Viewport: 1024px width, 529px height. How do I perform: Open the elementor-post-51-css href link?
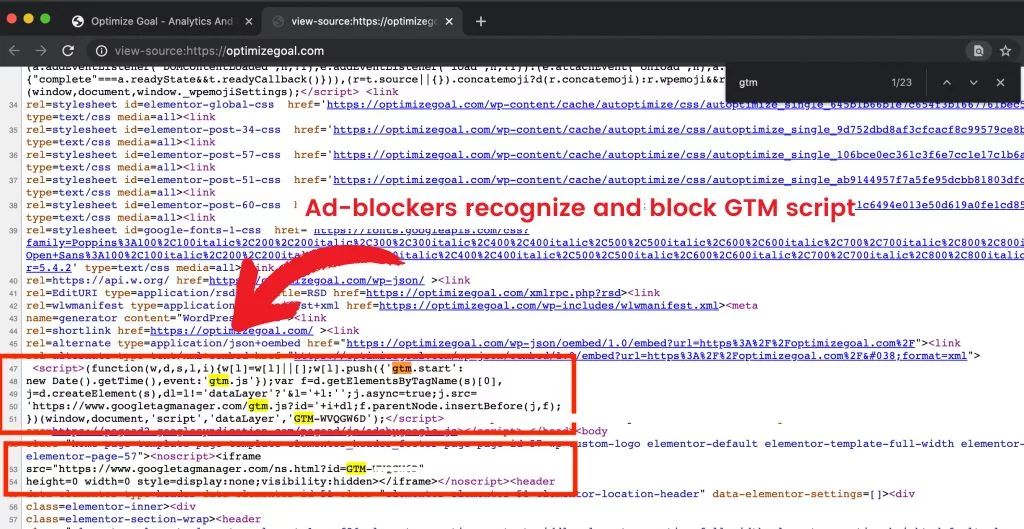pos(678,180)
